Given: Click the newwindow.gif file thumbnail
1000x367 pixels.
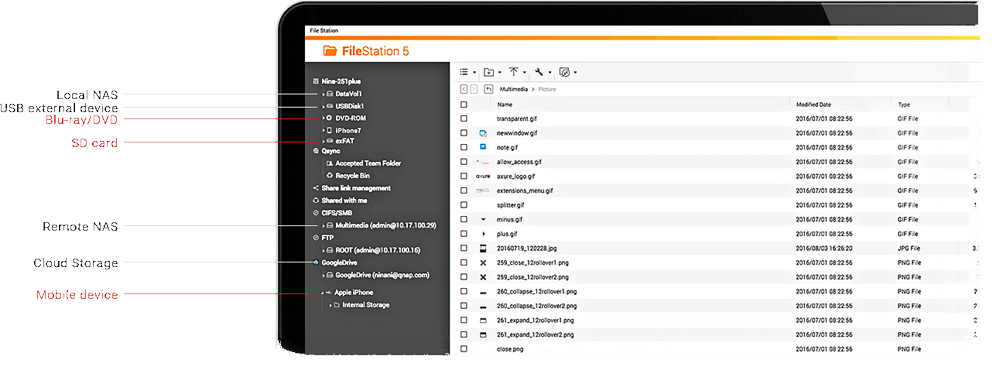Looking at the screenshot, I should pos(483,133).
